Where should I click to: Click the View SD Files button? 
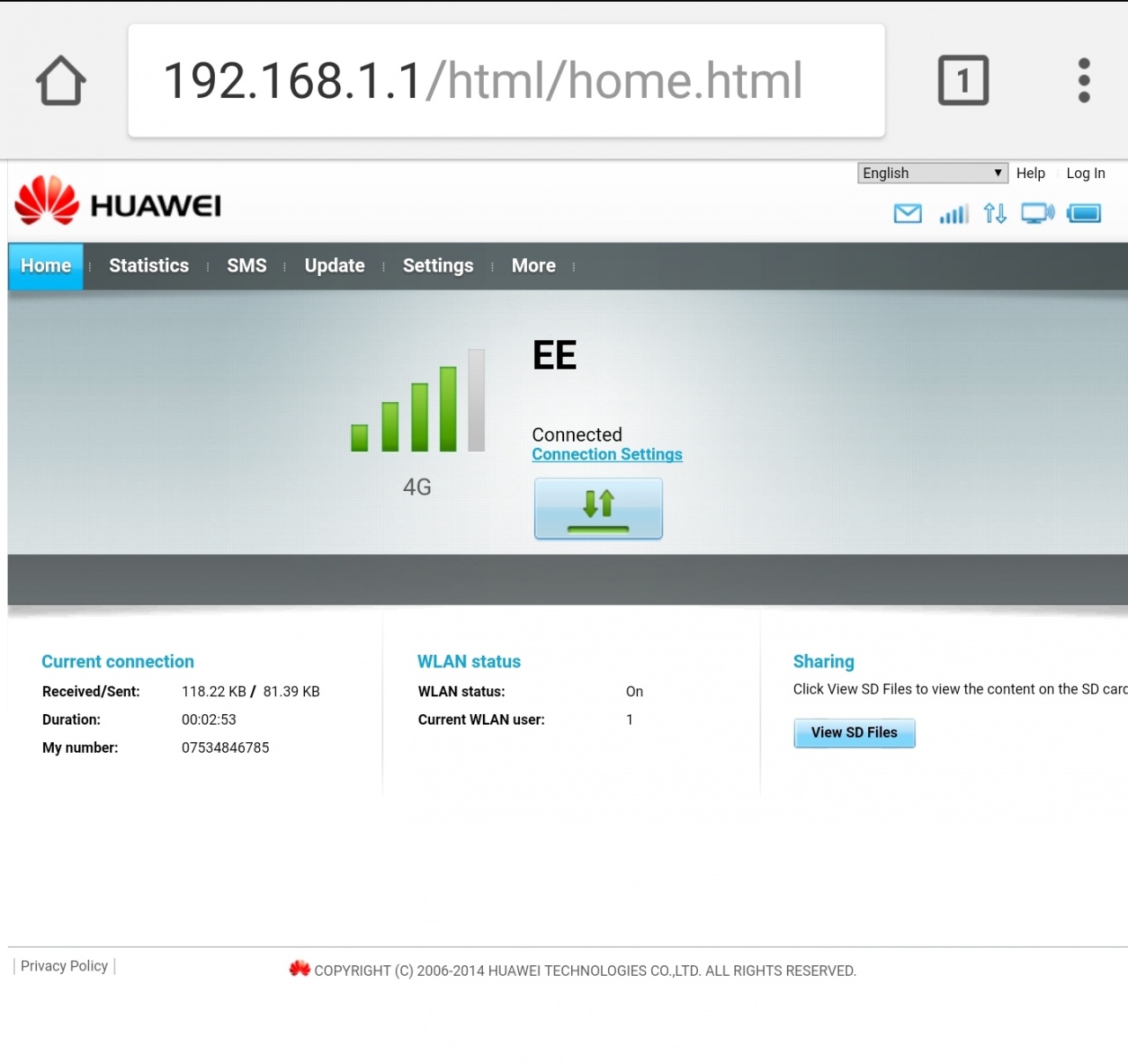854,733
